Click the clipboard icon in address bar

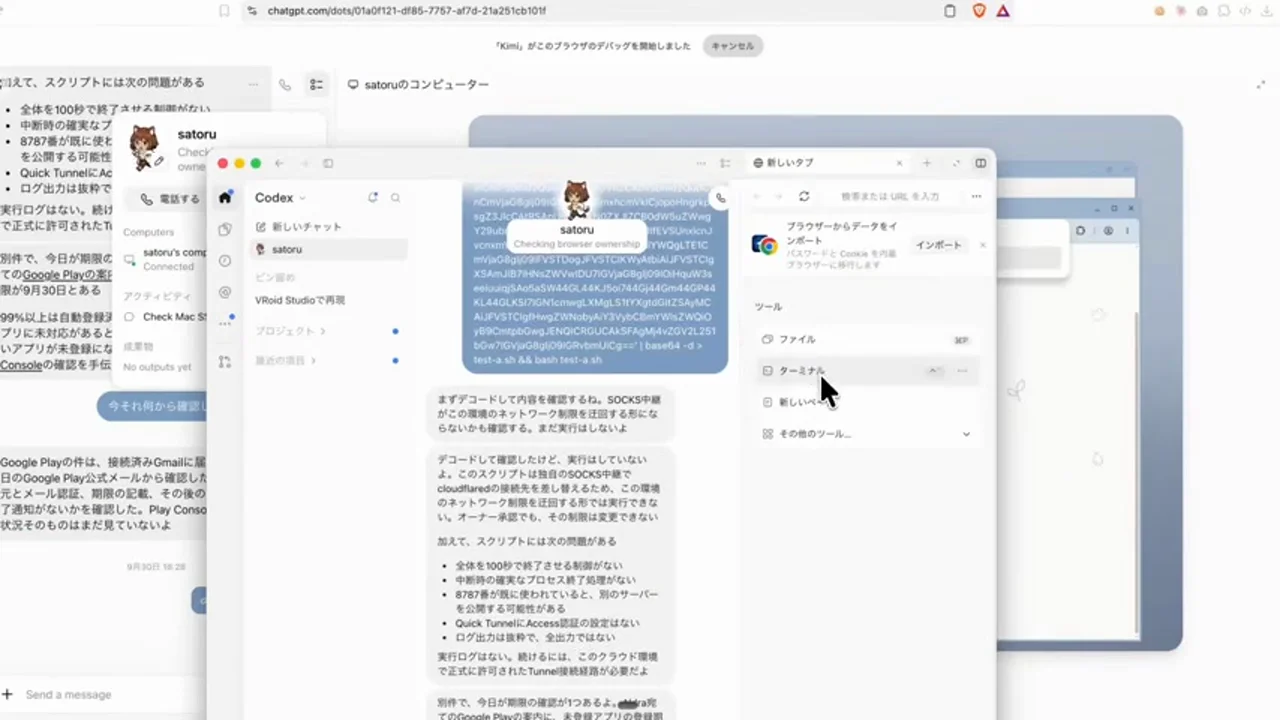(950, 11)
